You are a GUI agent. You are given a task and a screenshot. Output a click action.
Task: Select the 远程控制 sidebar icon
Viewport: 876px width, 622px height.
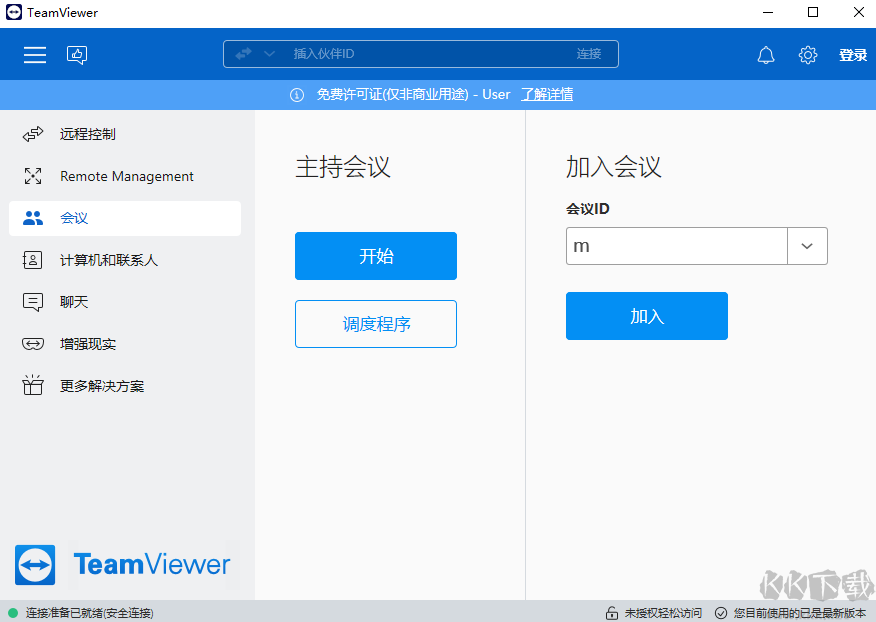pos(35,133)
